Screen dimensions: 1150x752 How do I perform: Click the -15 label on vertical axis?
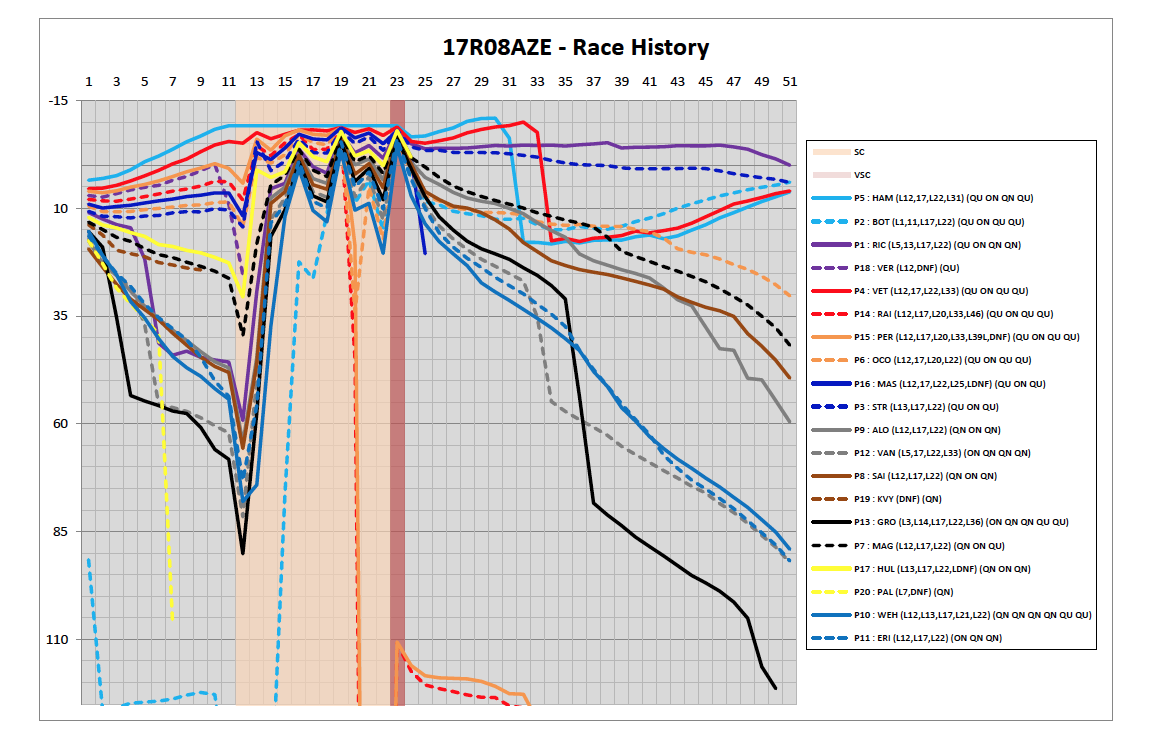56,101
